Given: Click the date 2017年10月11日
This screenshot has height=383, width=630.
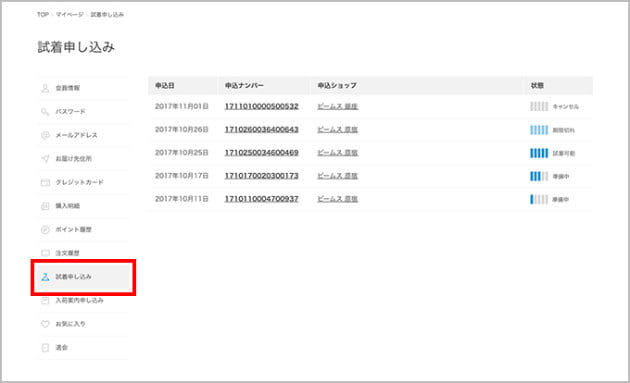Looking at the screenshot, I should pos(182,199).
